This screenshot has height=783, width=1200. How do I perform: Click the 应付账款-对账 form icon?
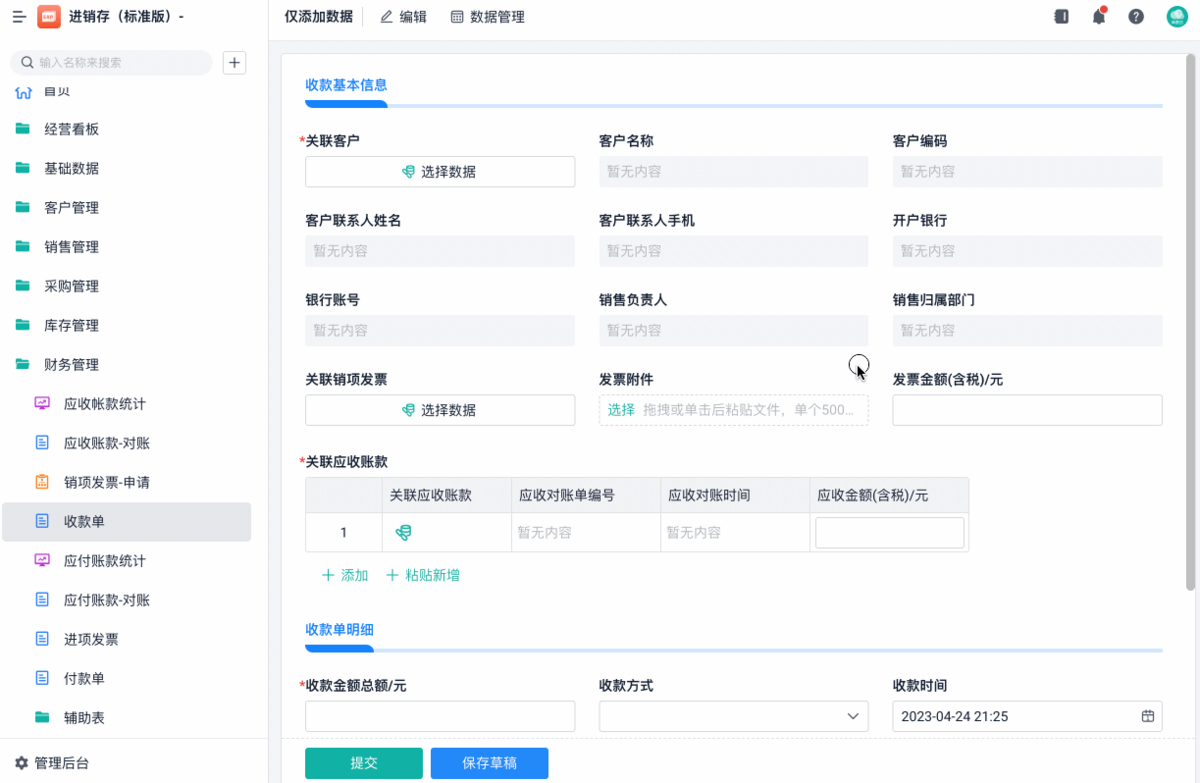pos(42,600)
